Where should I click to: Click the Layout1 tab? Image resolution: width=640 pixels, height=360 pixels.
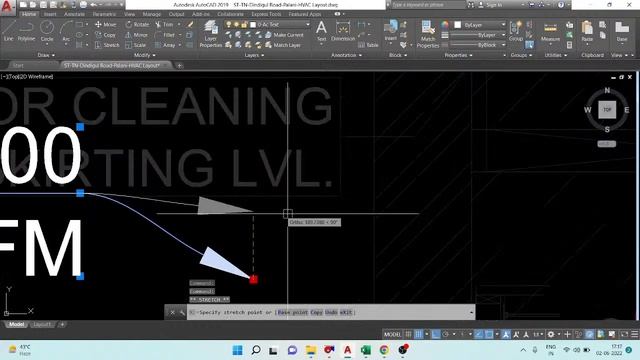coord(42,324)
